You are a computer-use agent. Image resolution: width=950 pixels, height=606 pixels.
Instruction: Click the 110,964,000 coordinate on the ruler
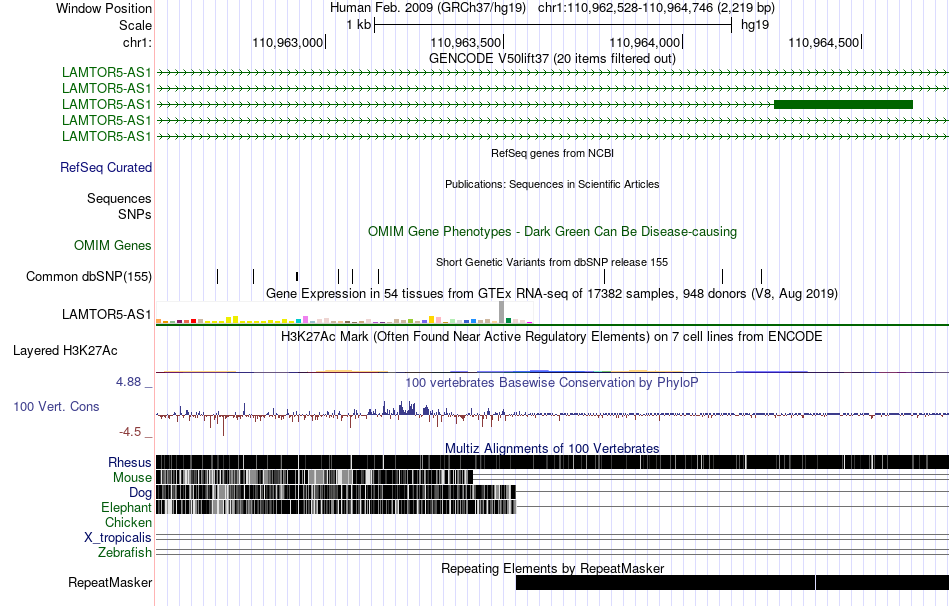point(645,42)
